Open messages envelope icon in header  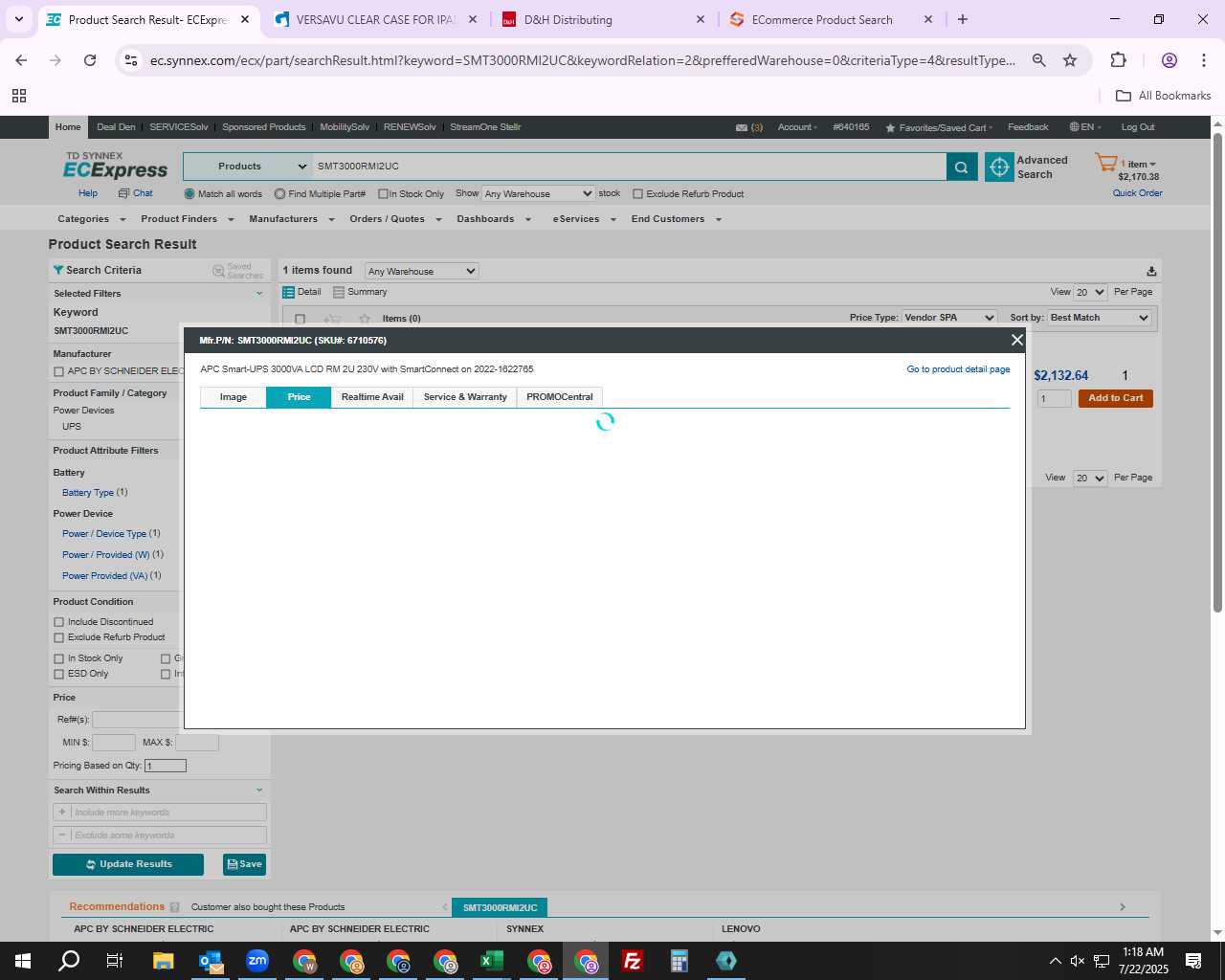[742, 127]
